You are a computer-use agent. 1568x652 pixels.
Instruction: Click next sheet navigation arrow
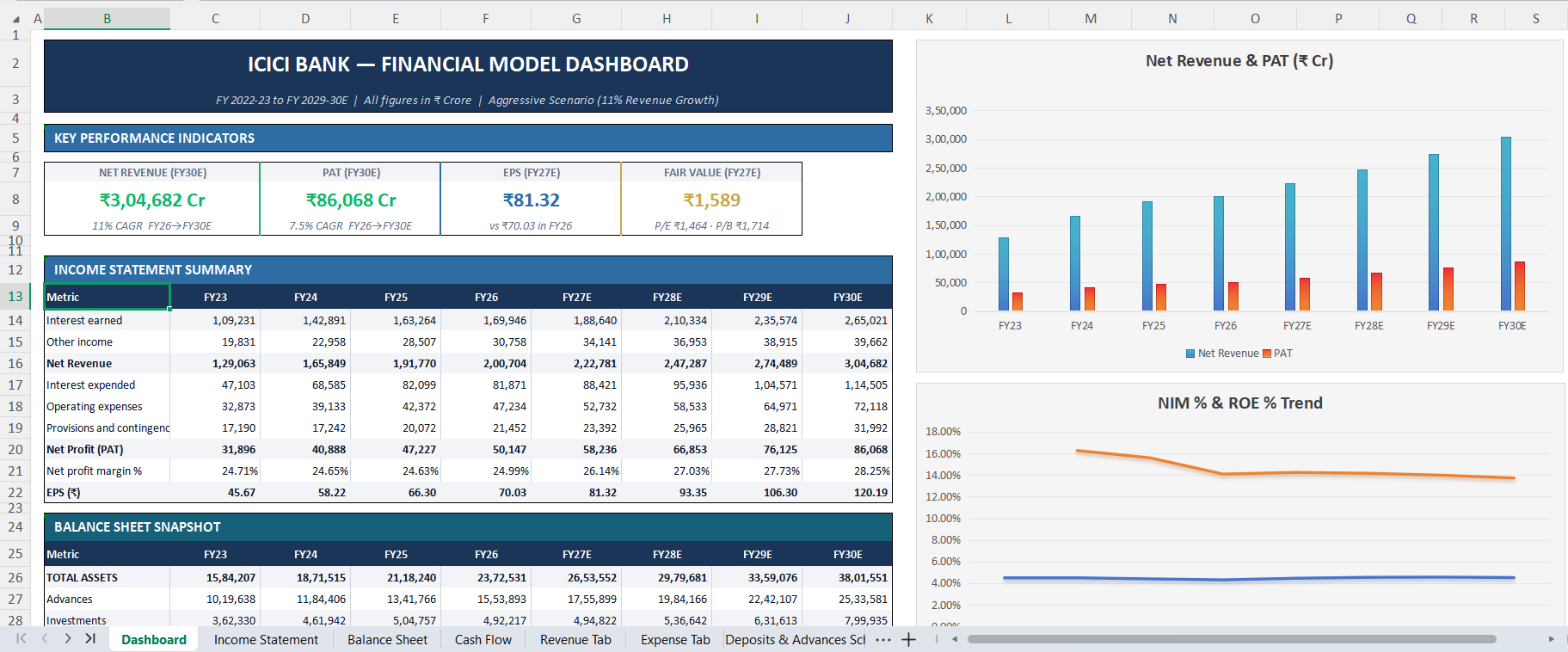coord(68,639)
